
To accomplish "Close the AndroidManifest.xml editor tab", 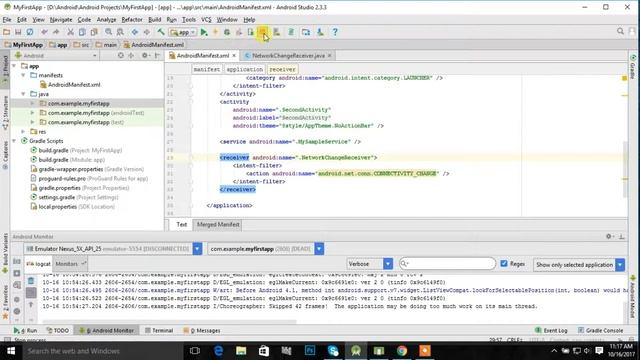I will pos(234,56).
